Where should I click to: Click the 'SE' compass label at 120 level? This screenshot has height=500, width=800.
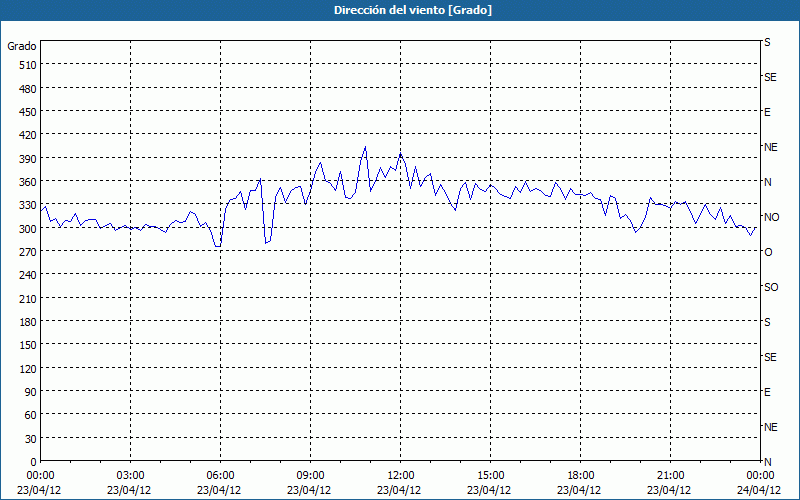coord(770,357)
